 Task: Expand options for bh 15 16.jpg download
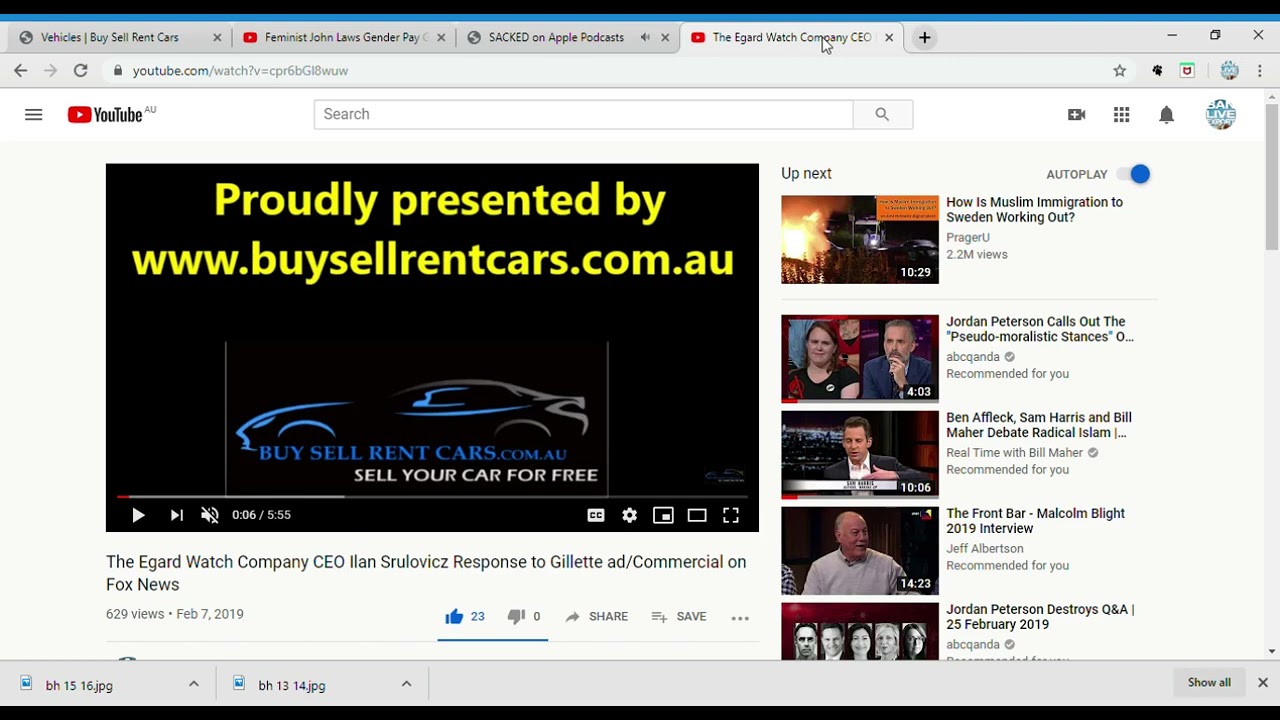194,684
